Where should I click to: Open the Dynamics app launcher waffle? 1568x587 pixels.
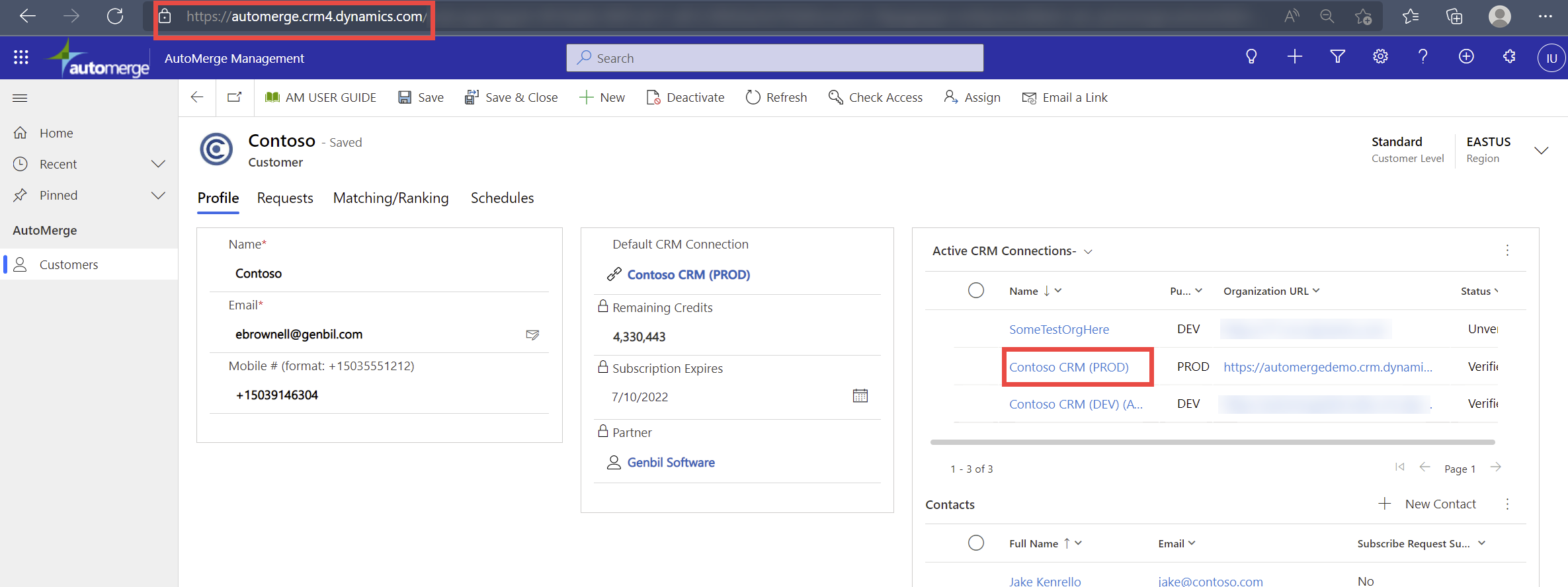click(21, 58)
